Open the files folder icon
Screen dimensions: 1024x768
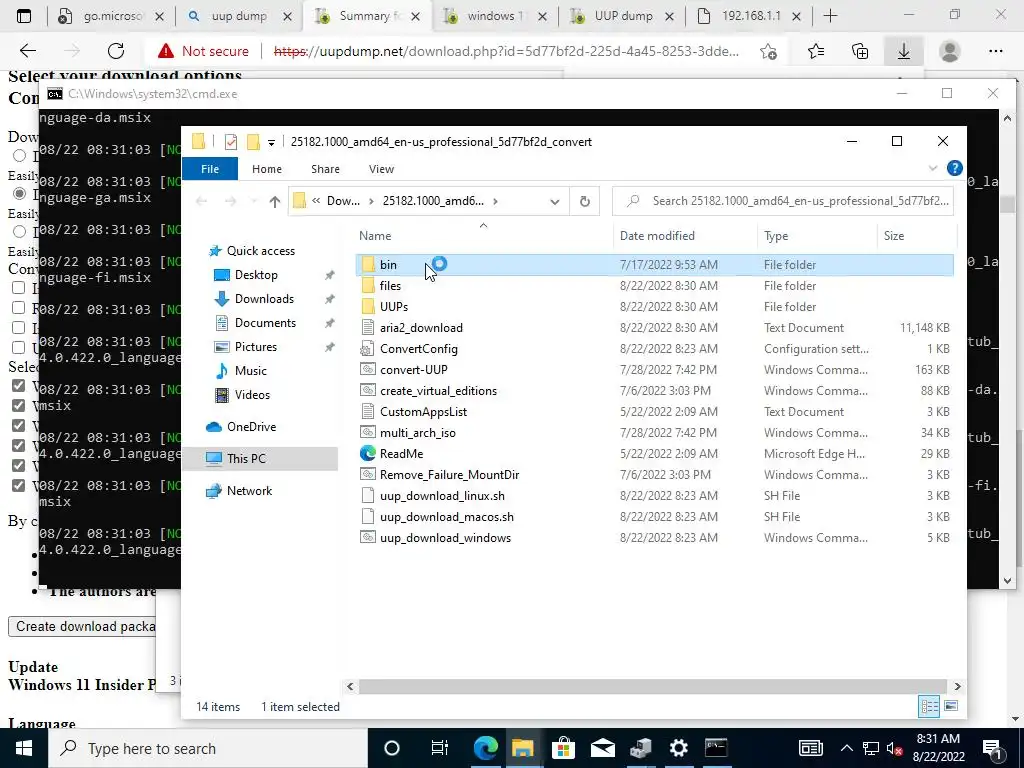pyautogui.click(x=368, y=285)
